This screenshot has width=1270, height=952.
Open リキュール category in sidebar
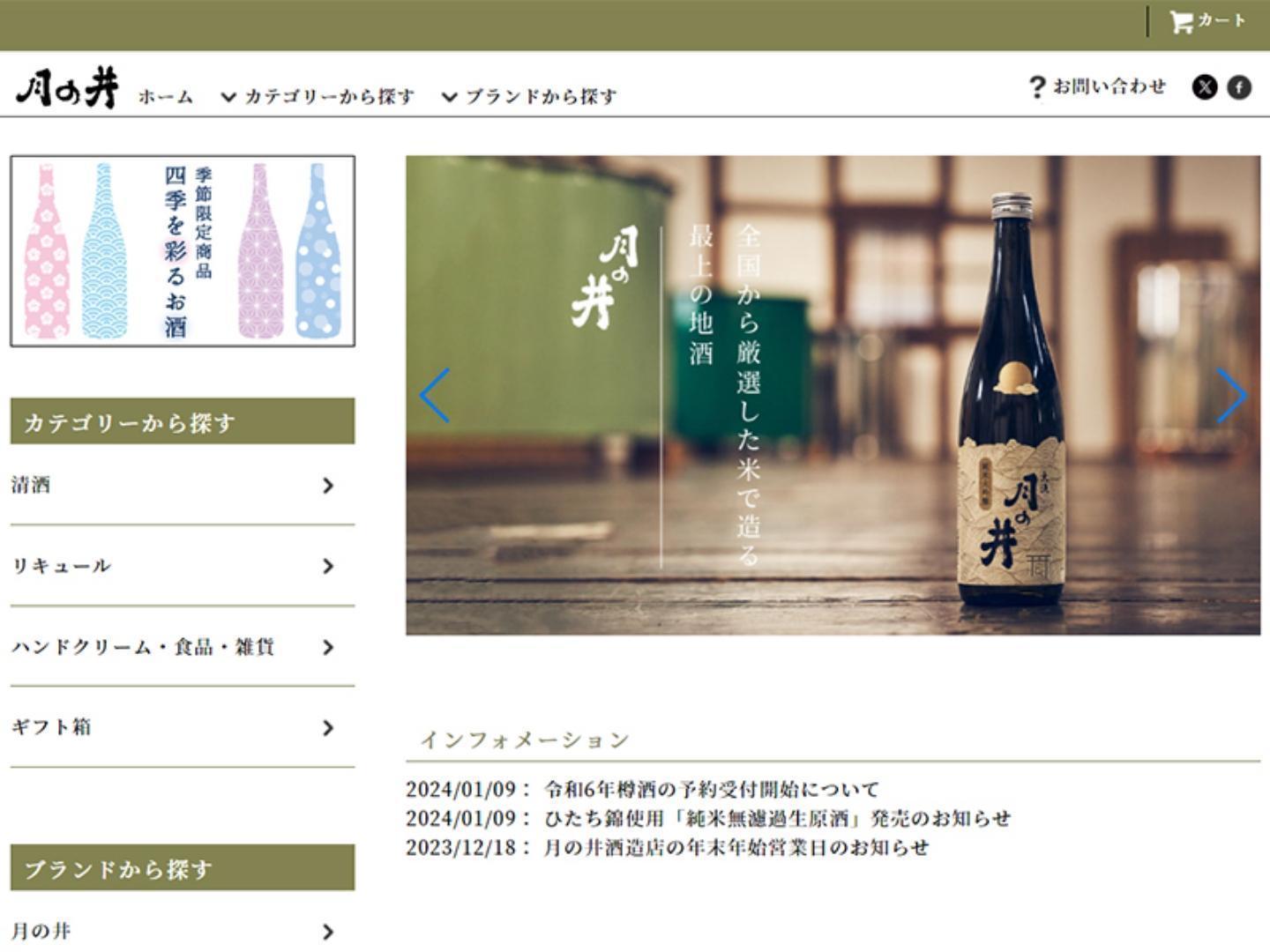pos(183,566)
